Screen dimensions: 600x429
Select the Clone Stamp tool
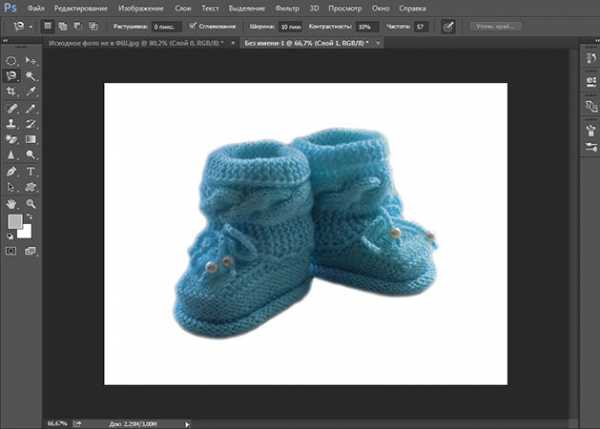12,123
